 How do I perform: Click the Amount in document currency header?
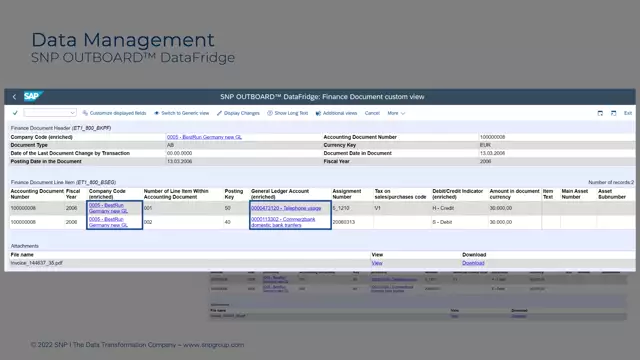[514, 194]
